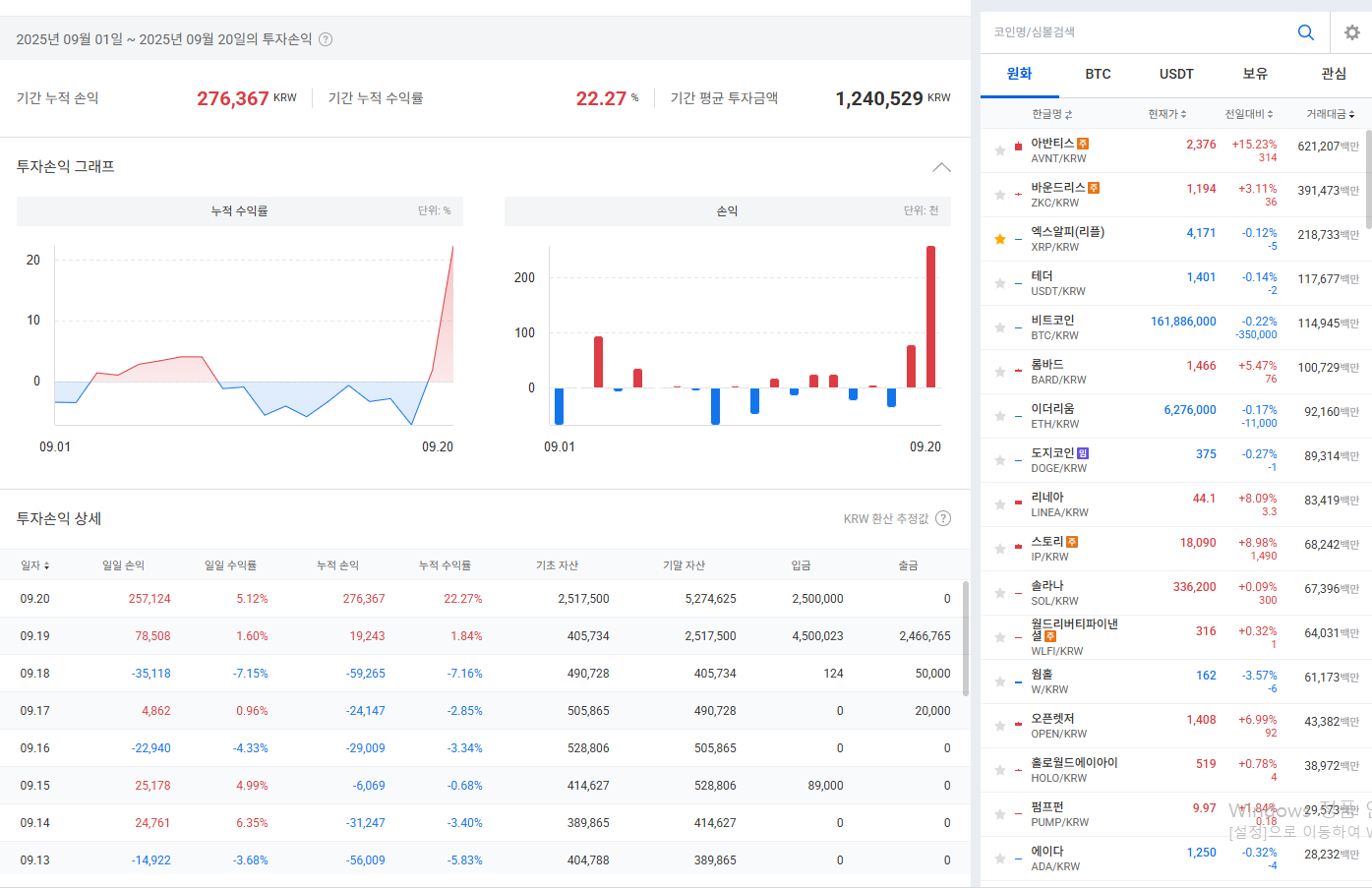Click the 09.15 deposit value 89,000
This screenshot has height=888, width=1372.
click(825, 786)
